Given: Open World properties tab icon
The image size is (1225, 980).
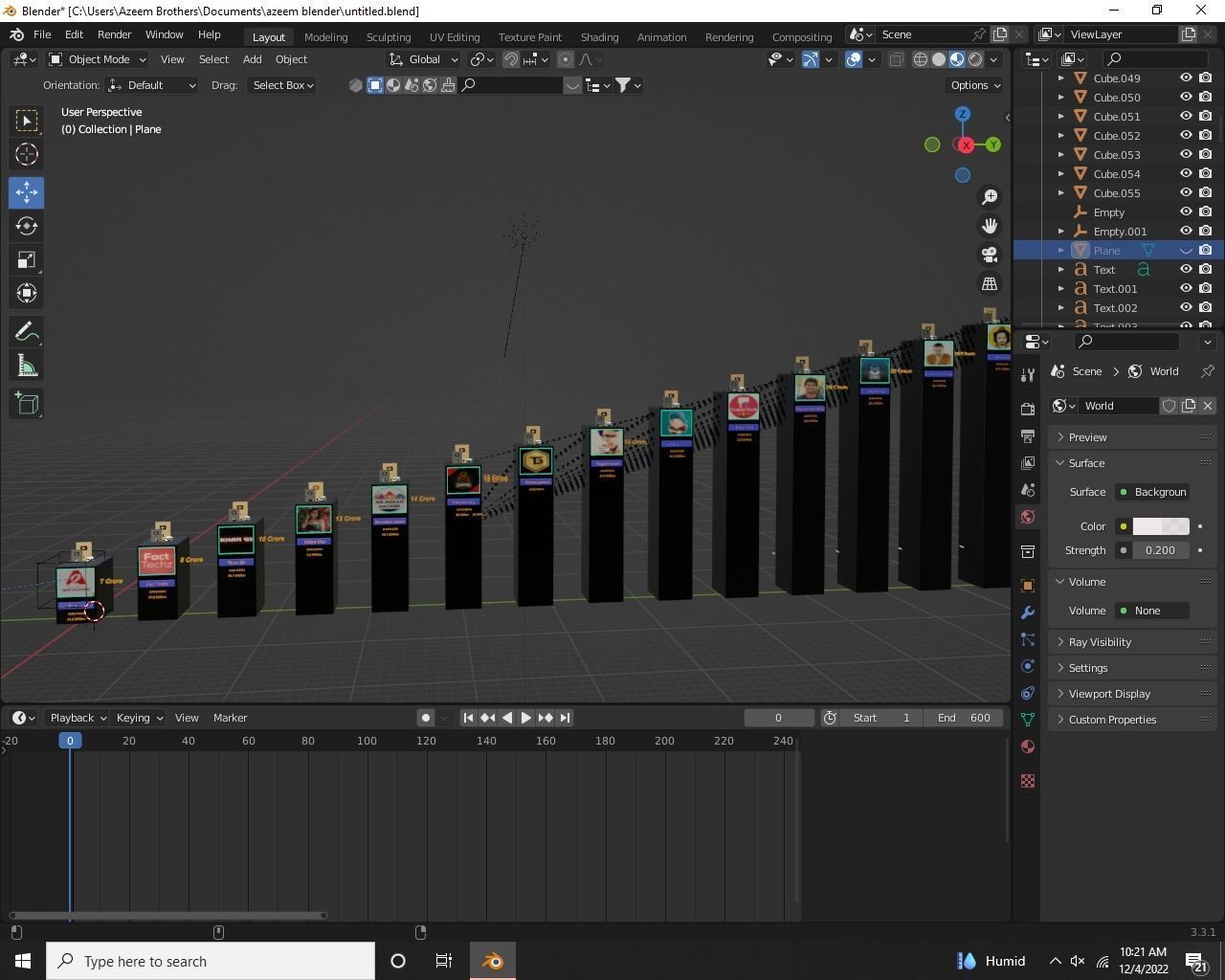Looking at the screenshot, I should coord(1028,517).
